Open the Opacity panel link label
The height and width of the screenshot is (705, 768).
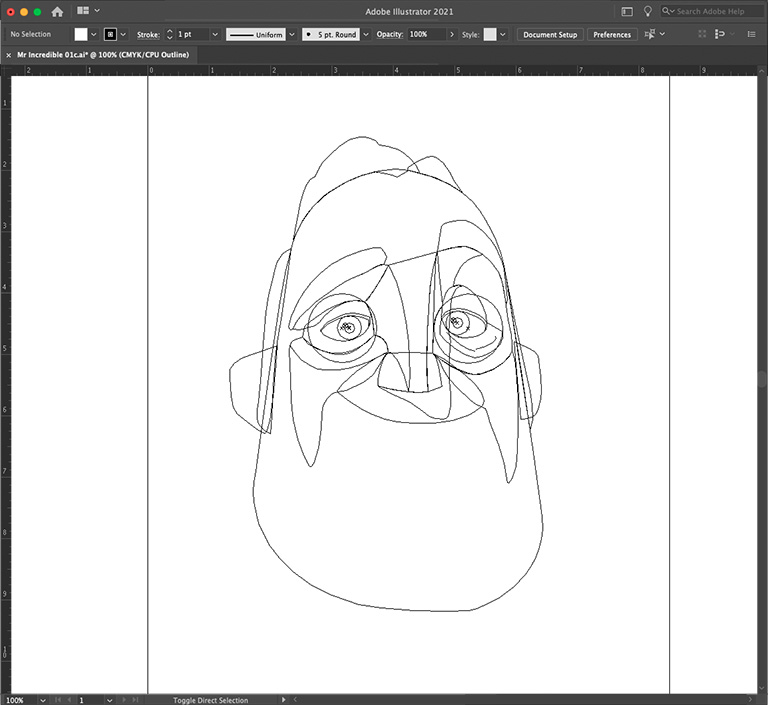click(x=390, y=34)
